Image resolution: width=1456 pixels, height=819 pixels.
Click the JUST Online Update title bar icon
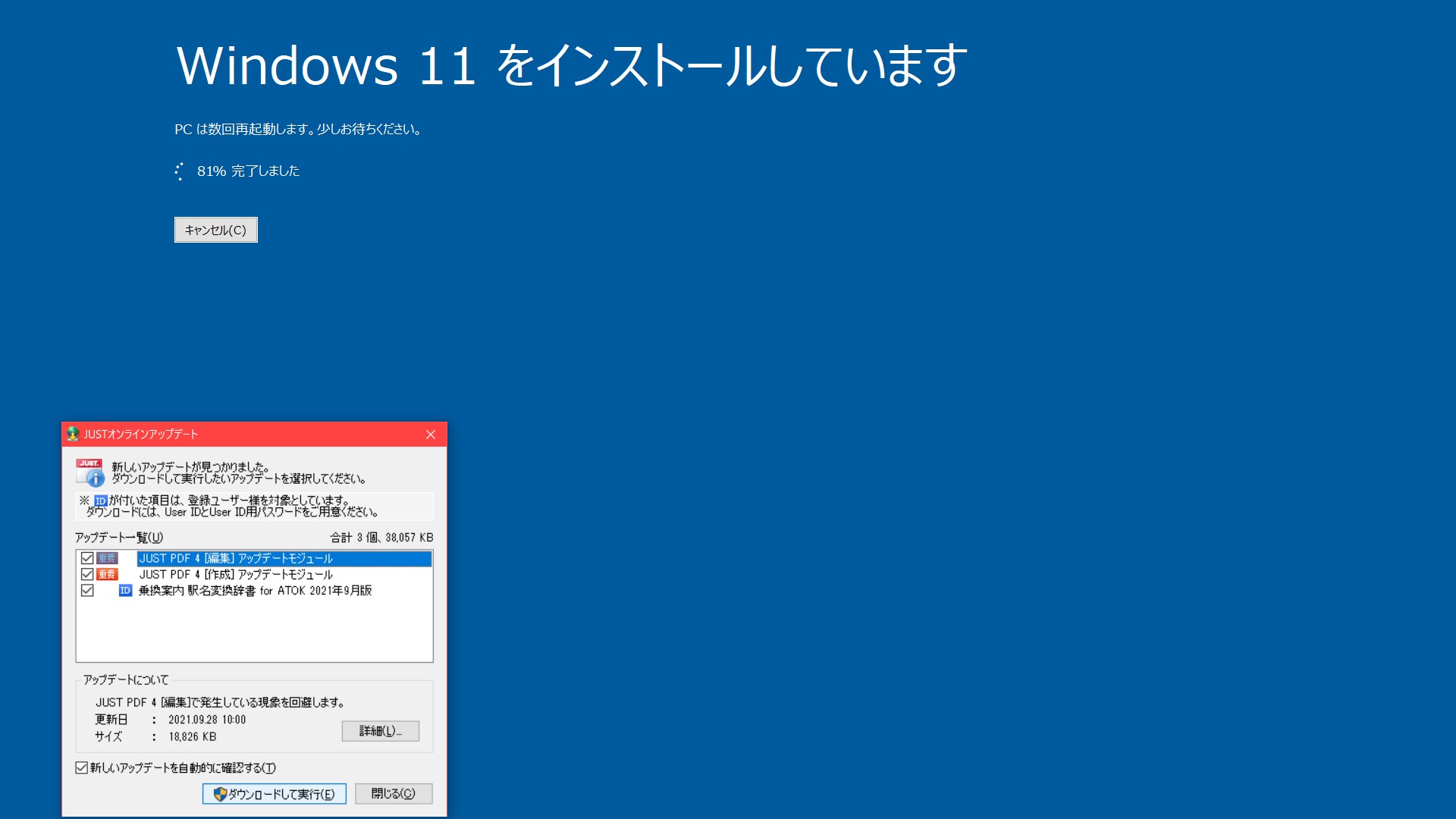(73, 434)
